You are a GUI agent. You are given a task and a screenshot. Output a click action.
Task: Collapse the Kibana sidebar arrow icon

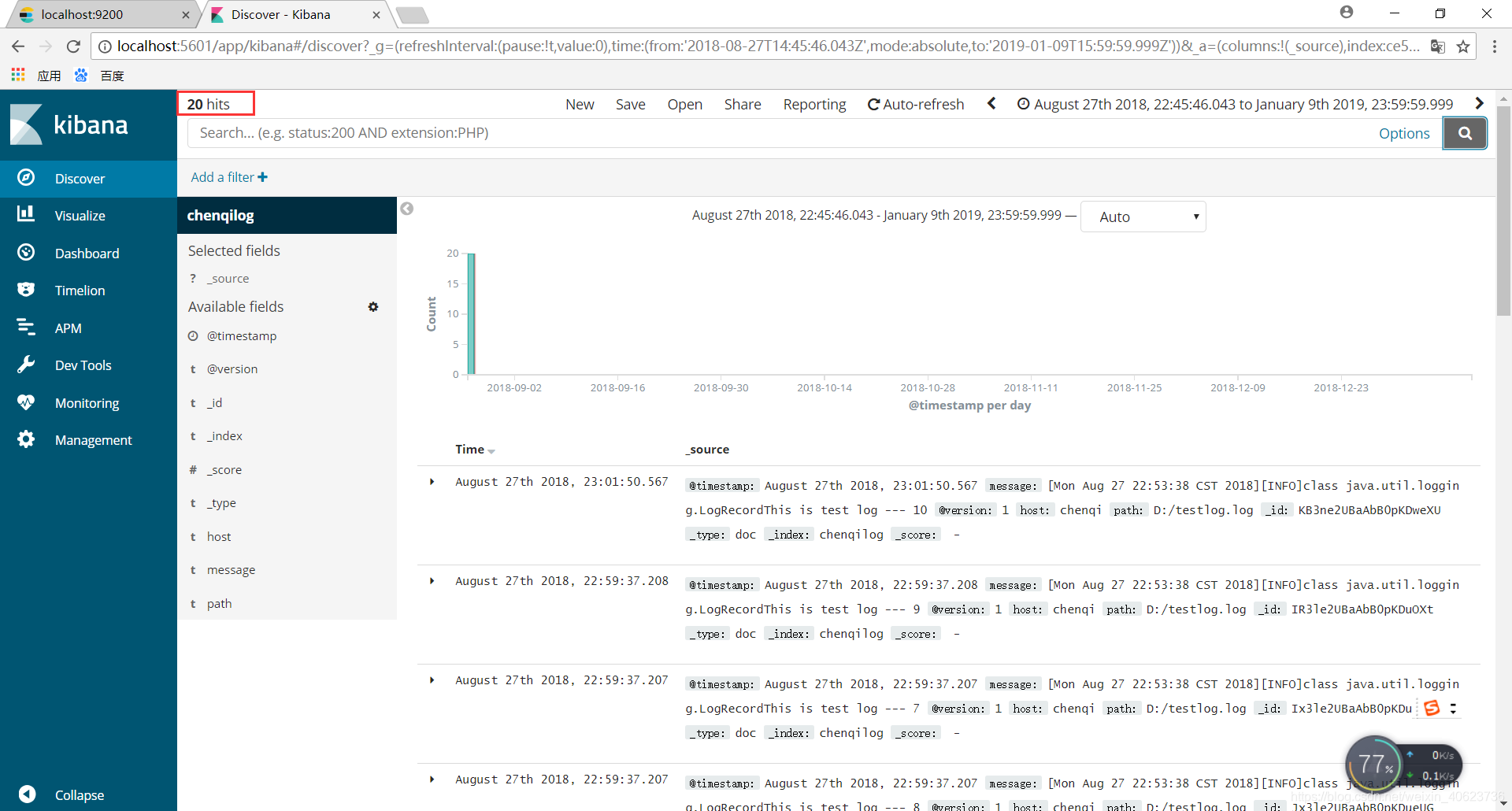(x=27, y=794)
